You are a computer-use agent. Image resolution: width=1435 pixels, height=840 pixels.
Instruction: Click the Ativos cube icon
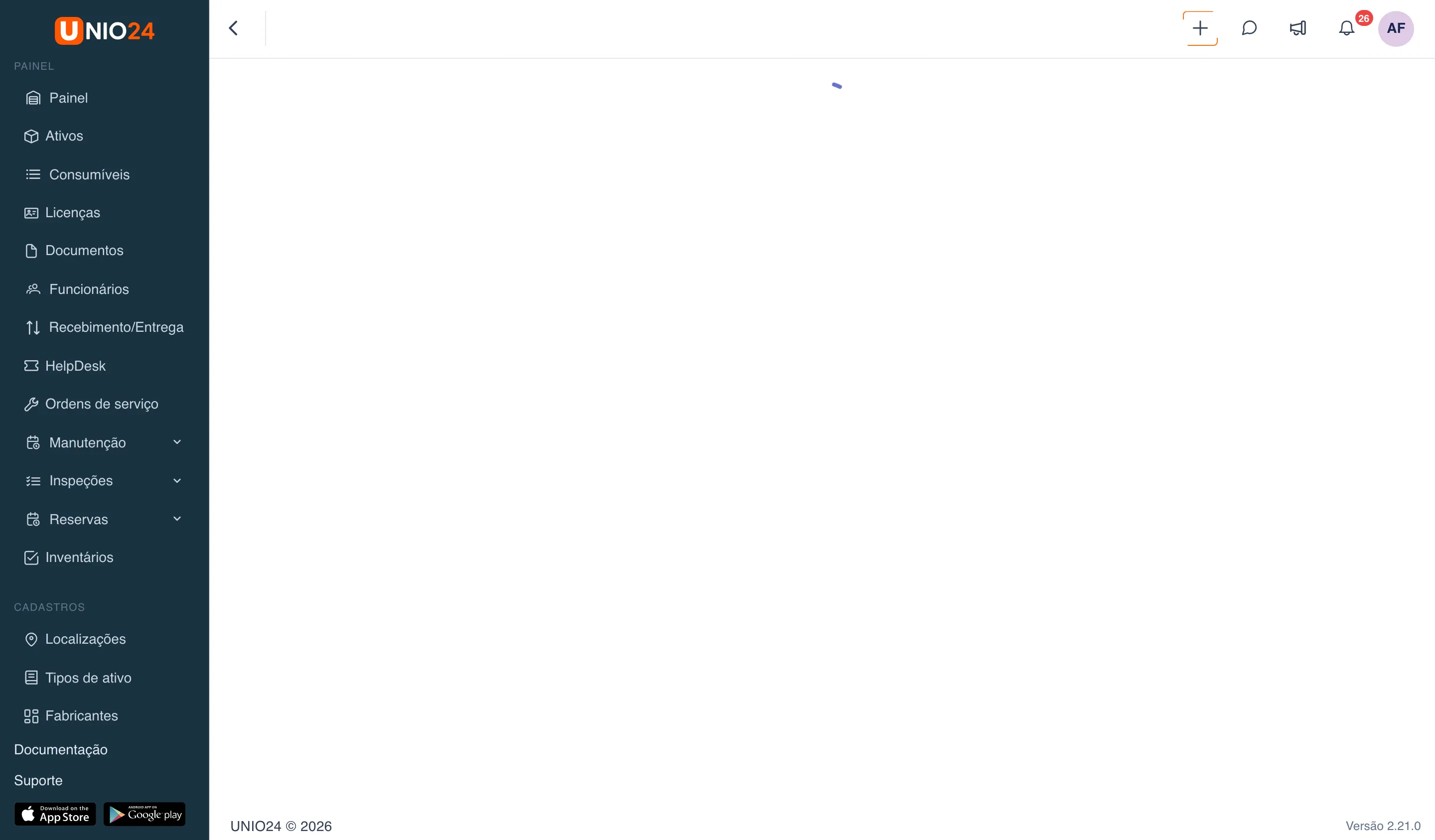(x=31, y=136)
